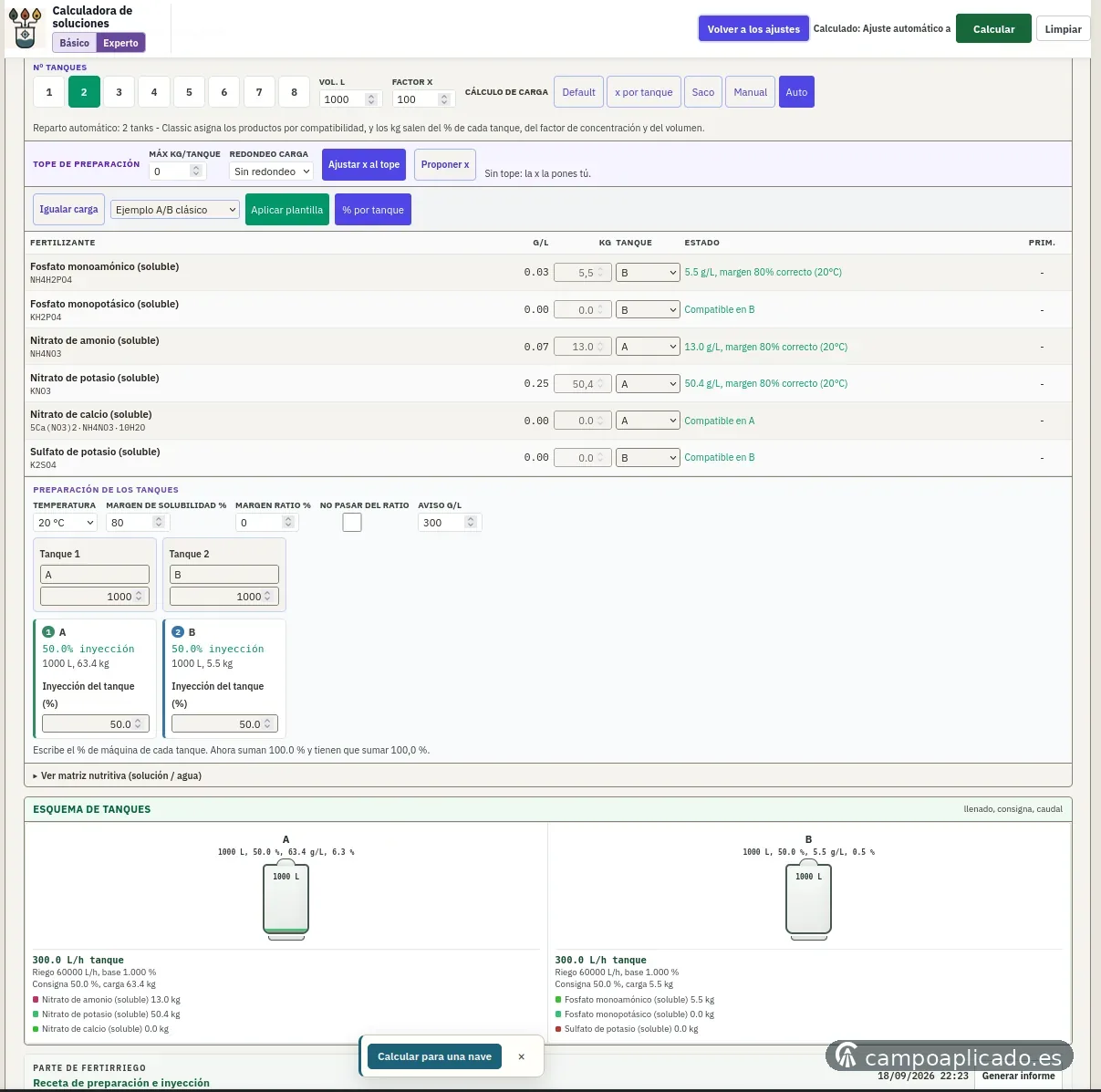Click the blue badge 2 on tank B card
The image size is (1101, 1092).
coord(178,631)
